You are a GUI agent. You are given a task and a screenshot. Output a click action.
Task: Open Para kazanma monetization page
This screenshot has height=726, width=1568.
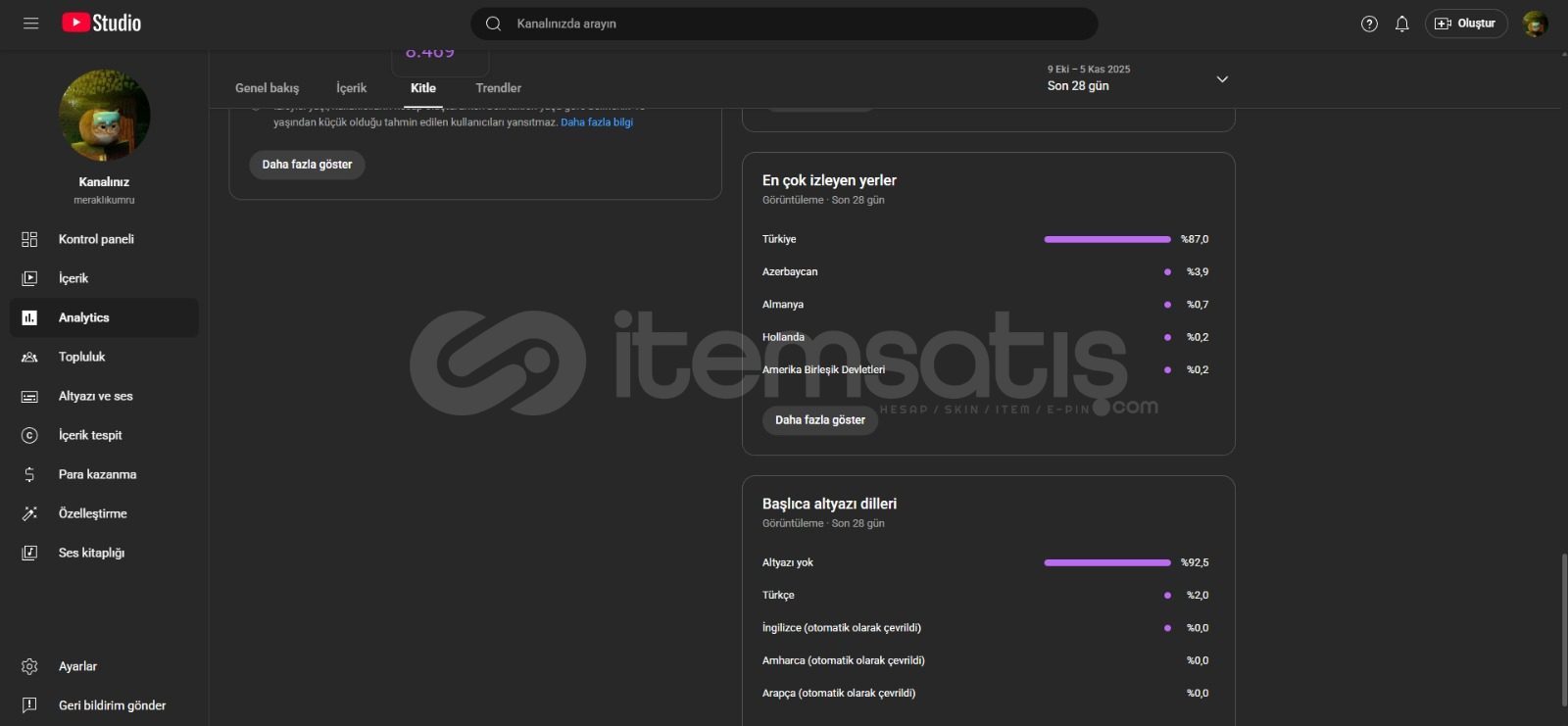coord(97,474)
